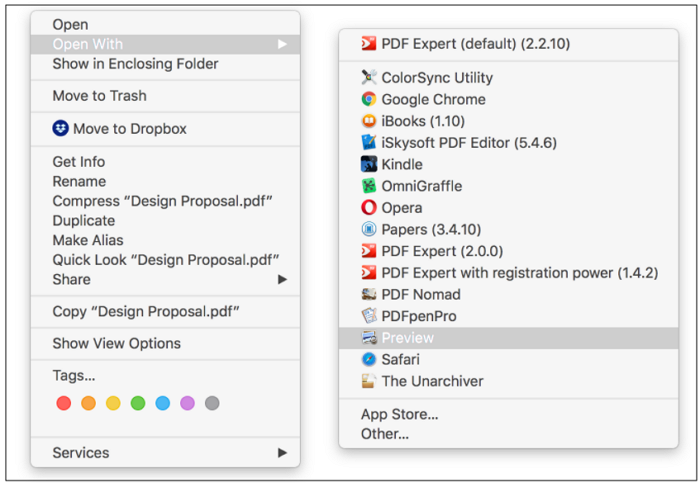Pick the Kindle app icon
Image resolution: width=700 pixels, height=483 pixels.
(369, 164)
